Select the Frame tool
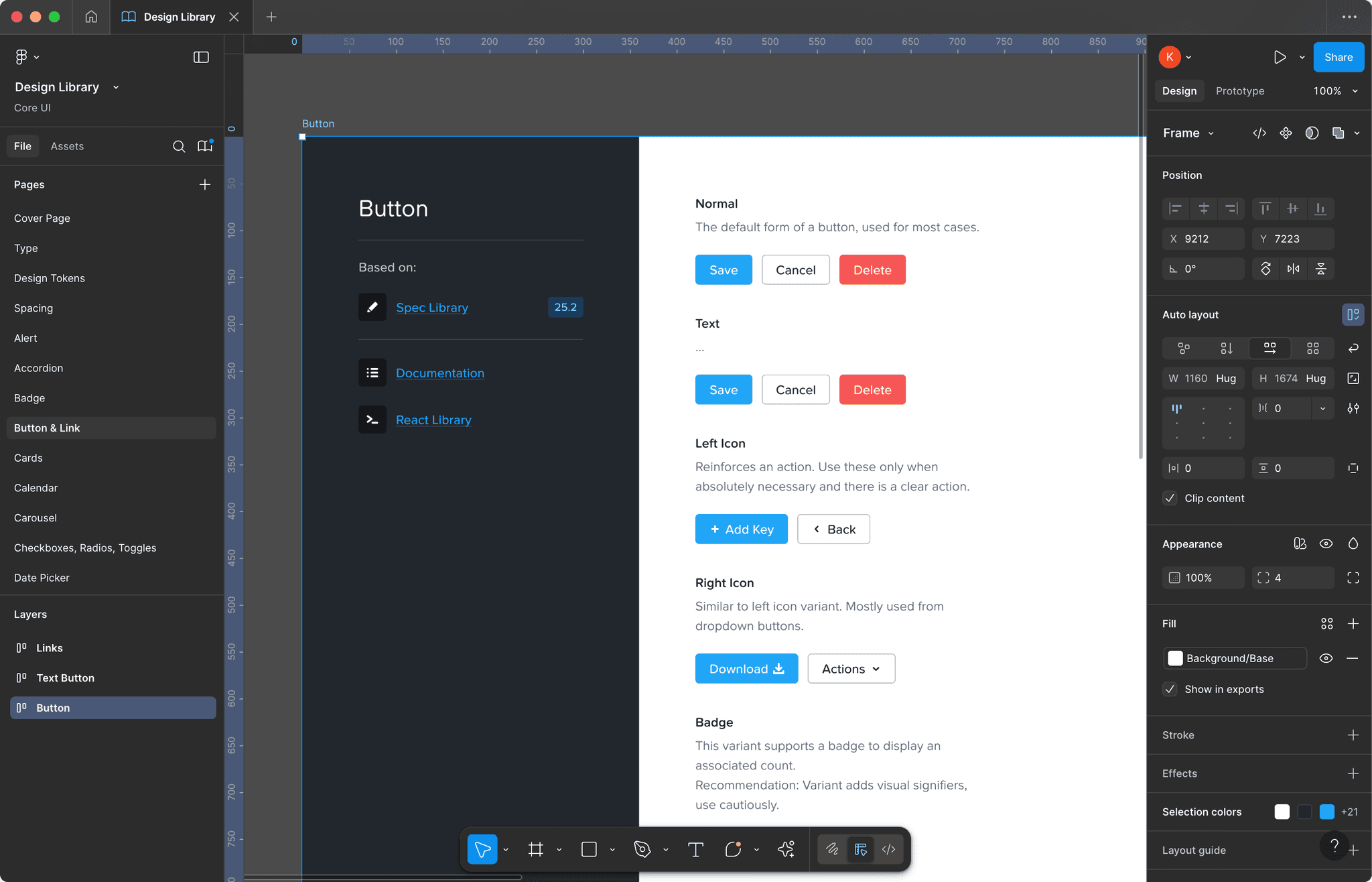Screen dimensions: 1372x882 (x=535, y=849)
